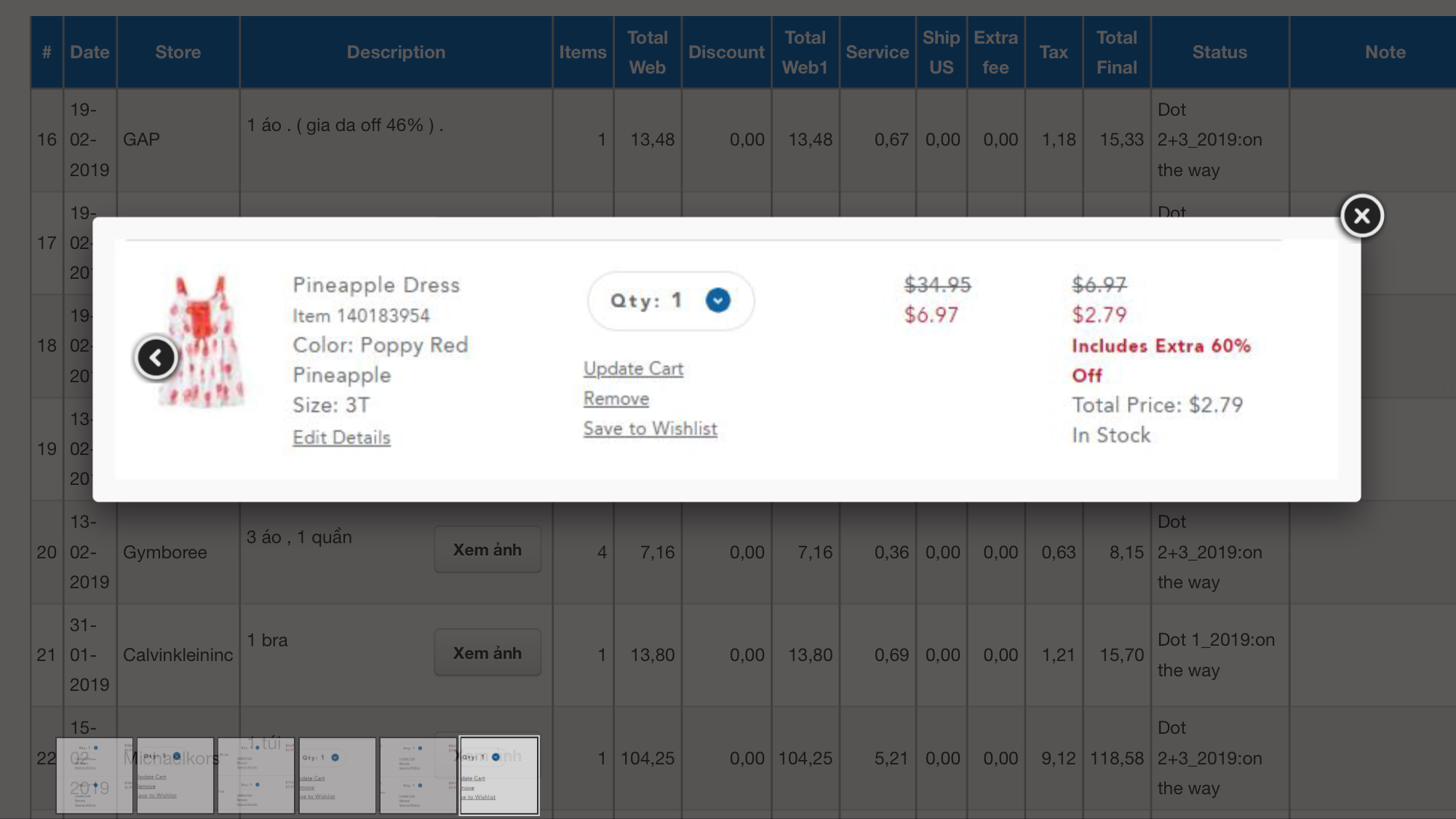Click the Update Cart link

633,368
